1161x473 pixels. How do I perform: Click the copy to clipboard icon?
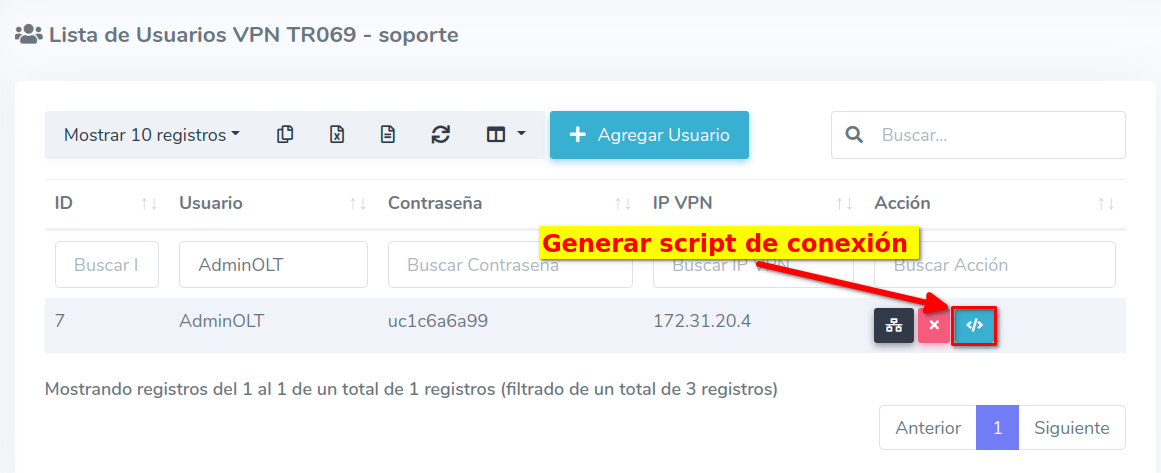[x=285, y=135]
